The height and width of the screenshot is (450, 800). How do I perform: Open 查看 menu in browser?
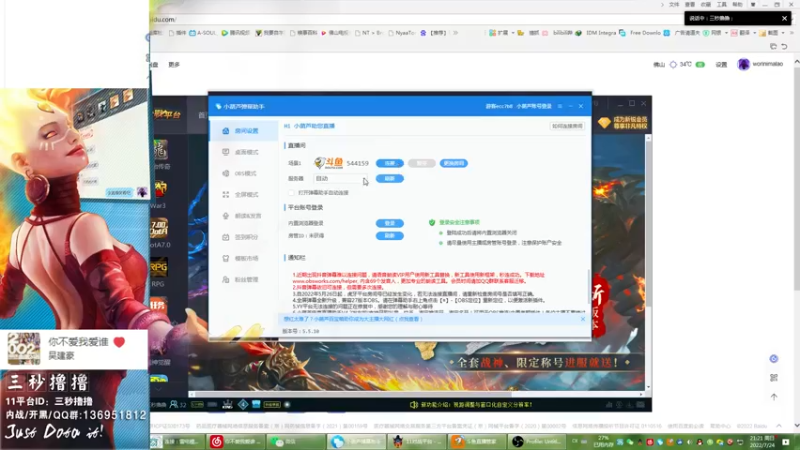[690, 5]
